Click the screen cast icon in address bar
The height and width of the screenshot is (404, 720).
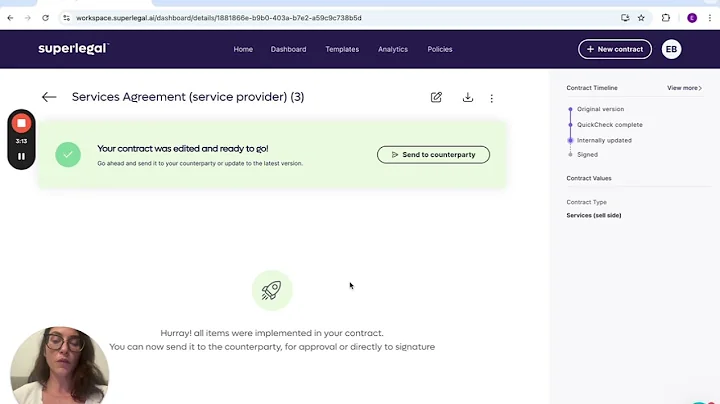point(625,18)
